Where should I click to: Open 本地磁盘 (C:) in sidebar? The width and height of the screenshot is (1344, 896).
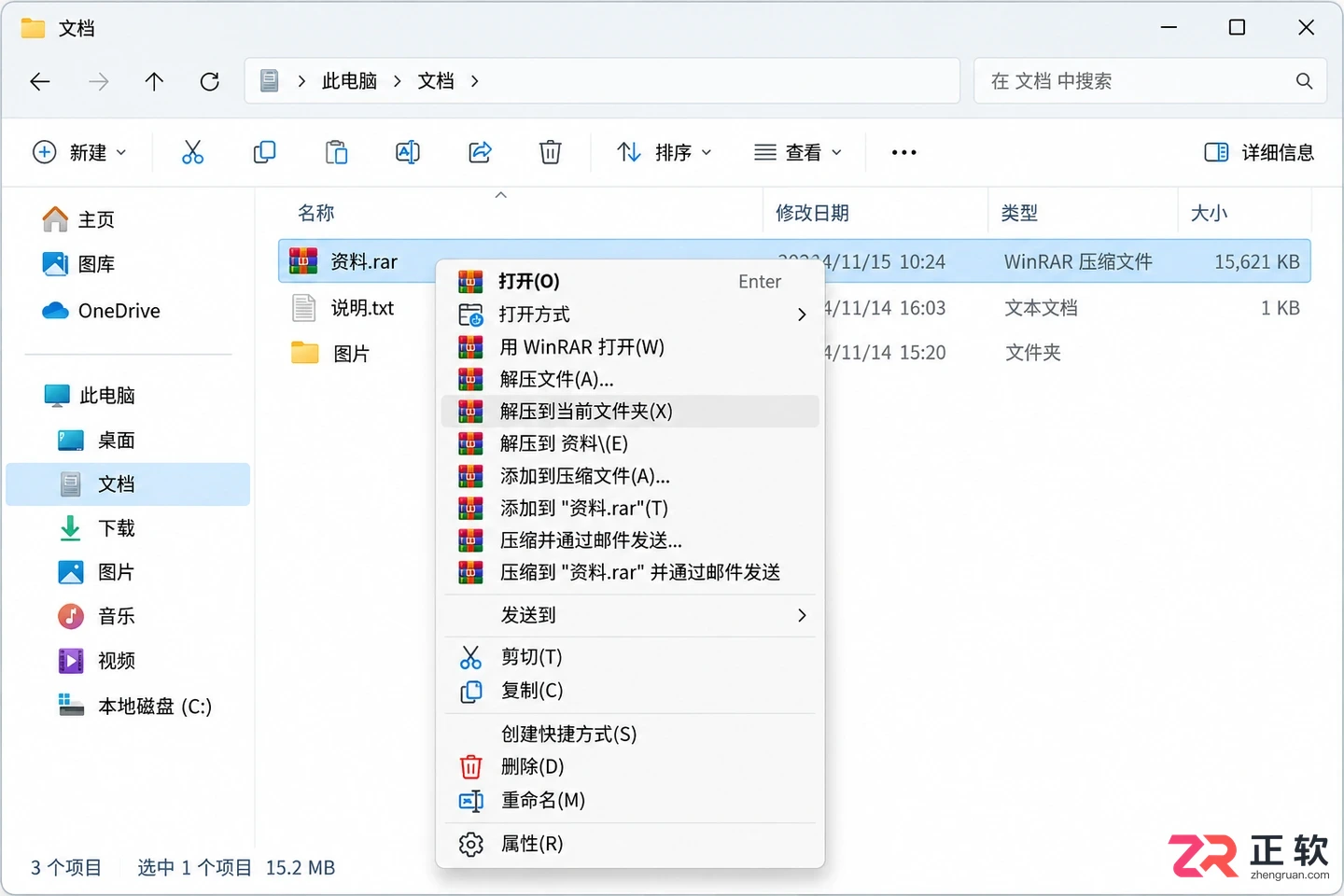135,706
